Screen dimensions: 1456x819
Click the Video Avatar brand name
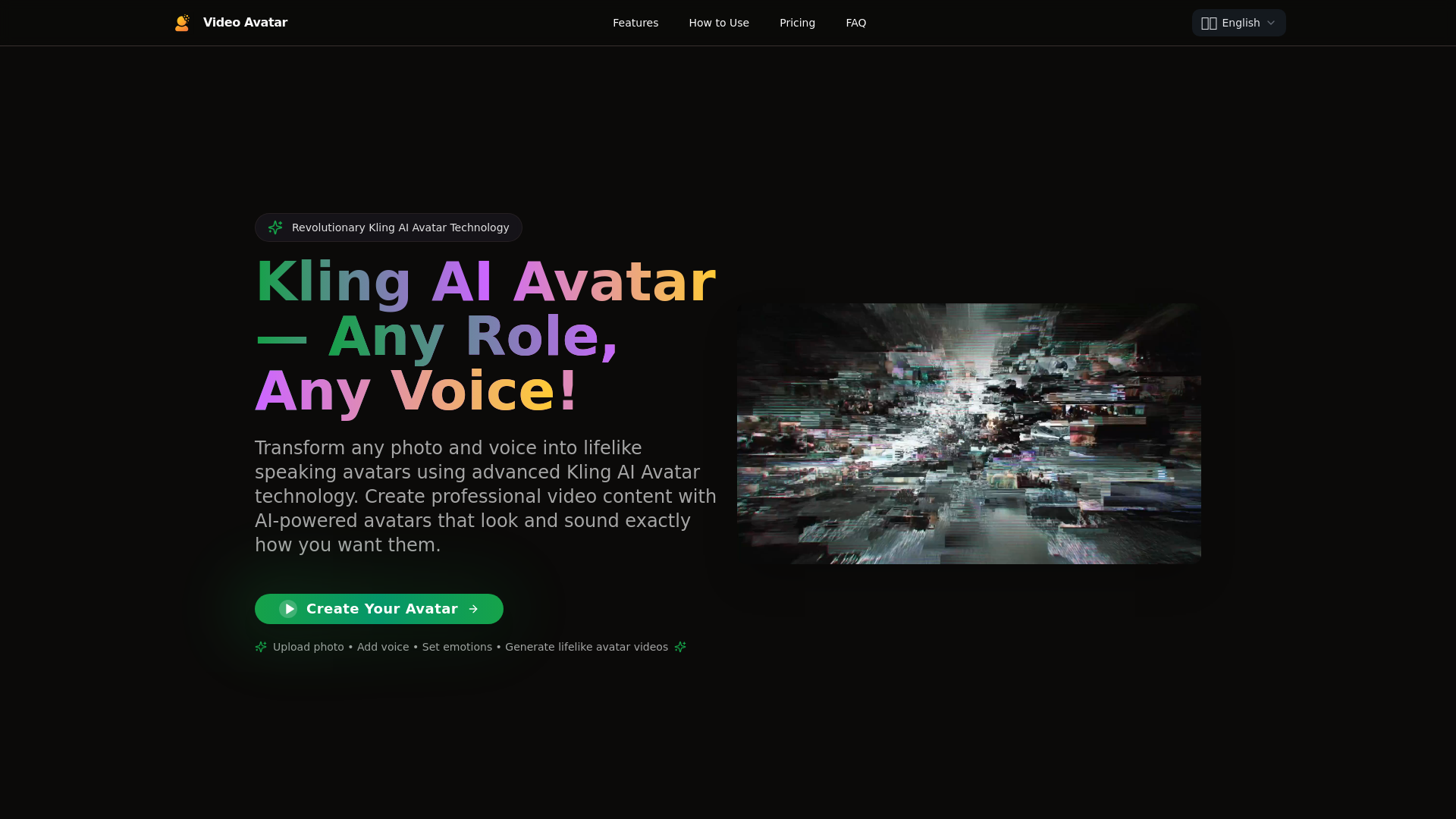pos(245,23)
